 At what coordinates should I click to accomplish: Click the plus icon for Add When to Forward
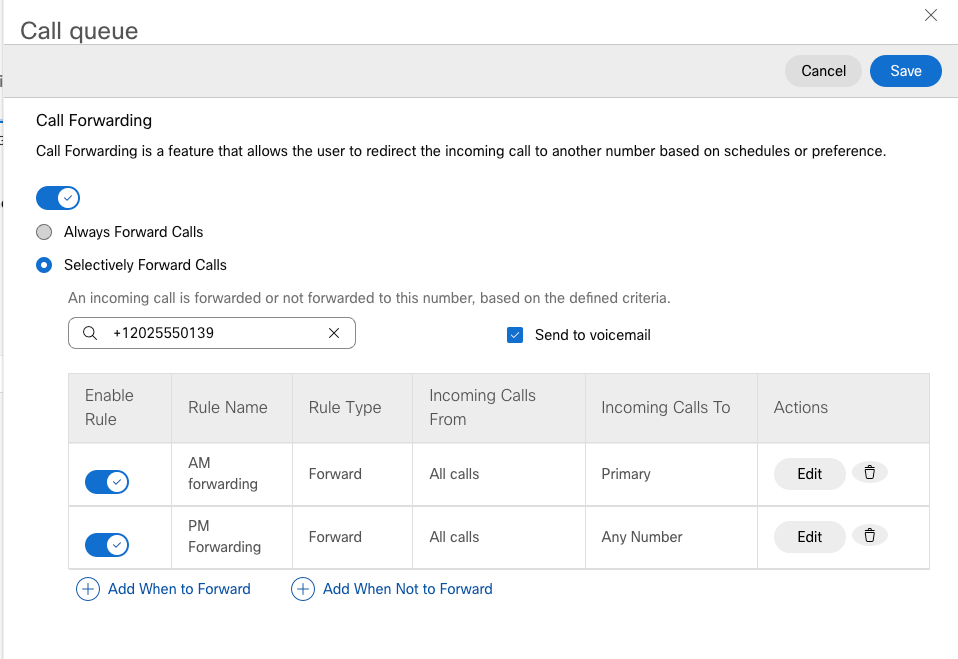click(88, 589)
